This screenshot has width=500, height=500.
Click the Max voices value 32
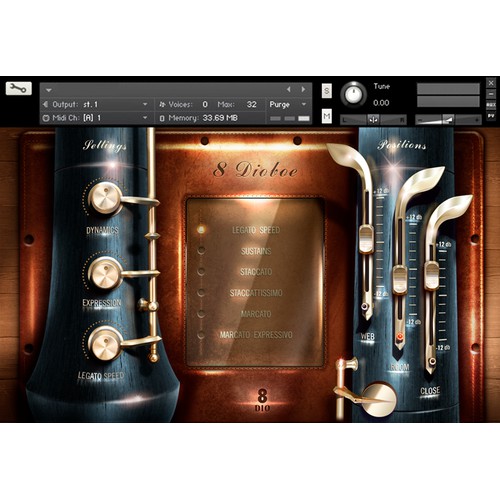[252, 104]
